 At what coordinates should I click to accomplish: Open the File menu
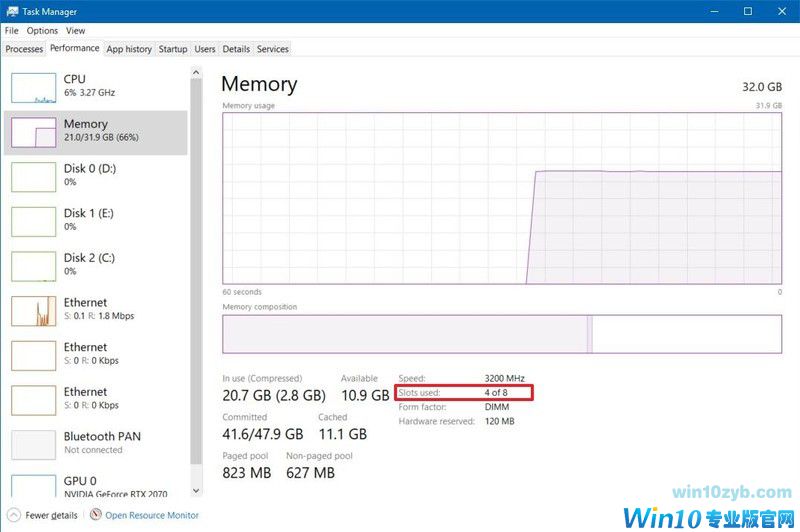click(12, 31)
